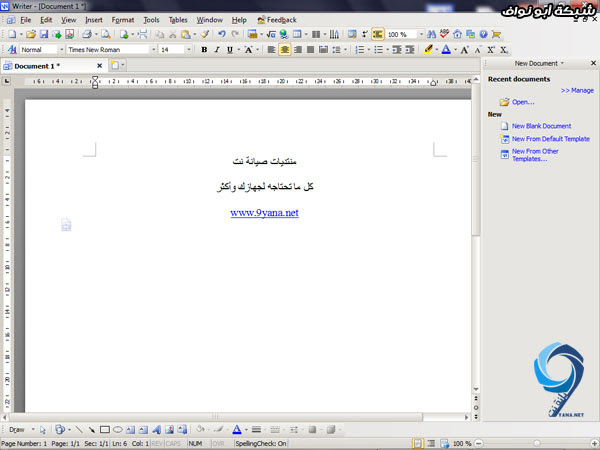Open the Format menu
This screenshot has height=450, width=600.
[x=123, y=20]
